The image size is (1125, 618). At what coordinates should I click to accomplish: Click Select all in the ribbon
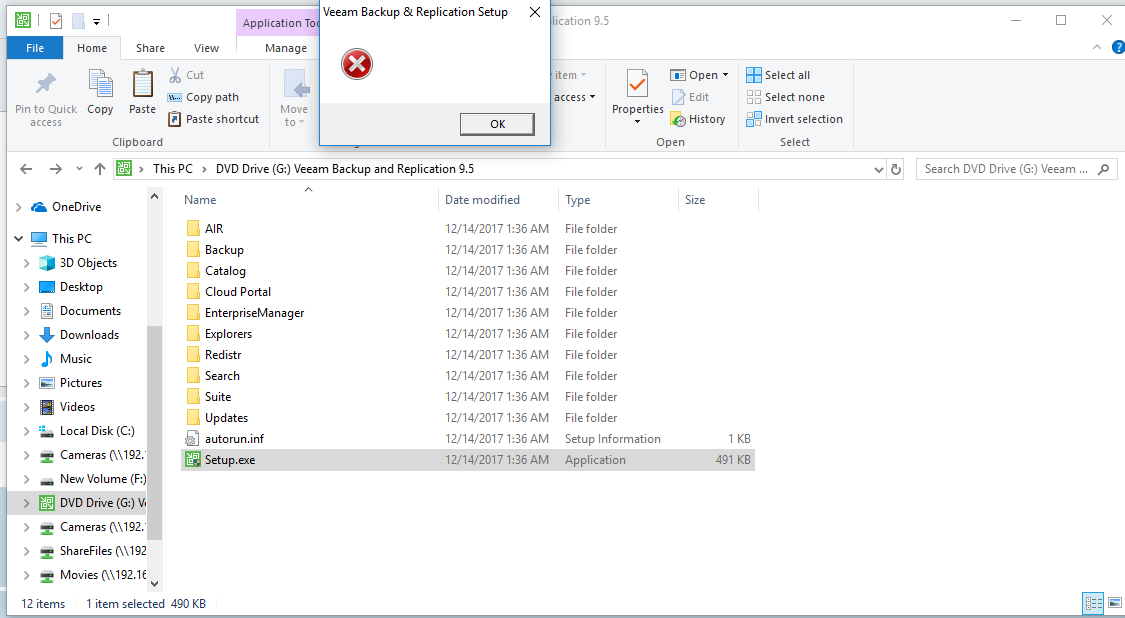pyautogui.click(x=778, y=75)
